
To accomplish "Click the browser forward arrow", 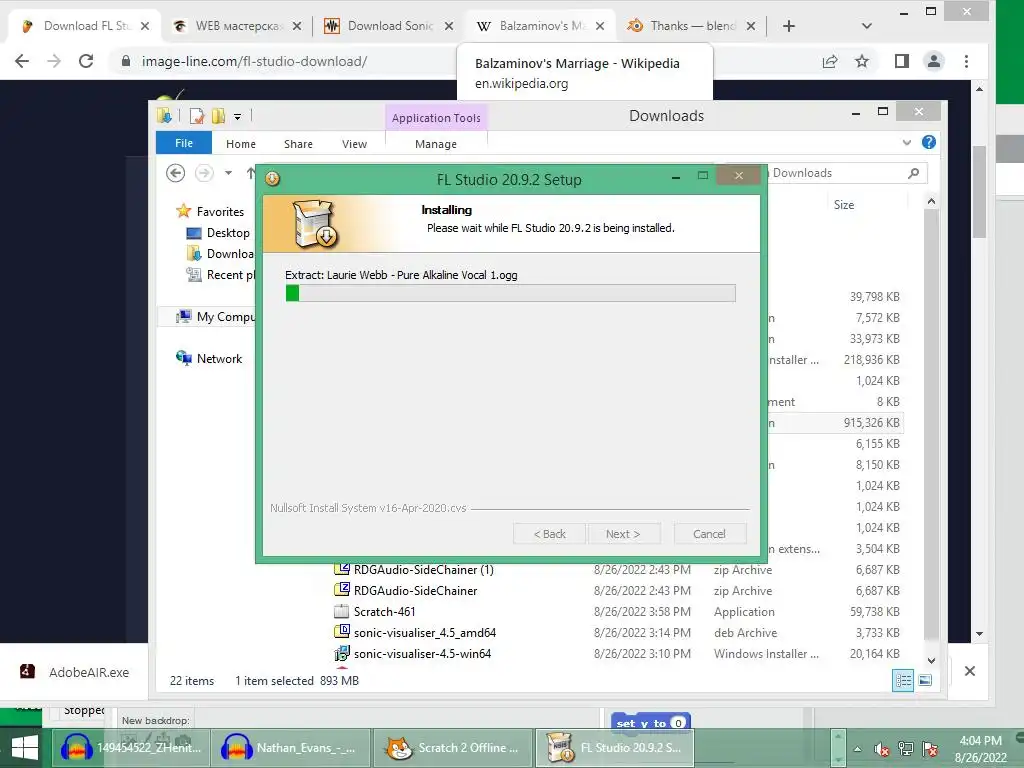I will pyautogui.click(x=54, y=61).
